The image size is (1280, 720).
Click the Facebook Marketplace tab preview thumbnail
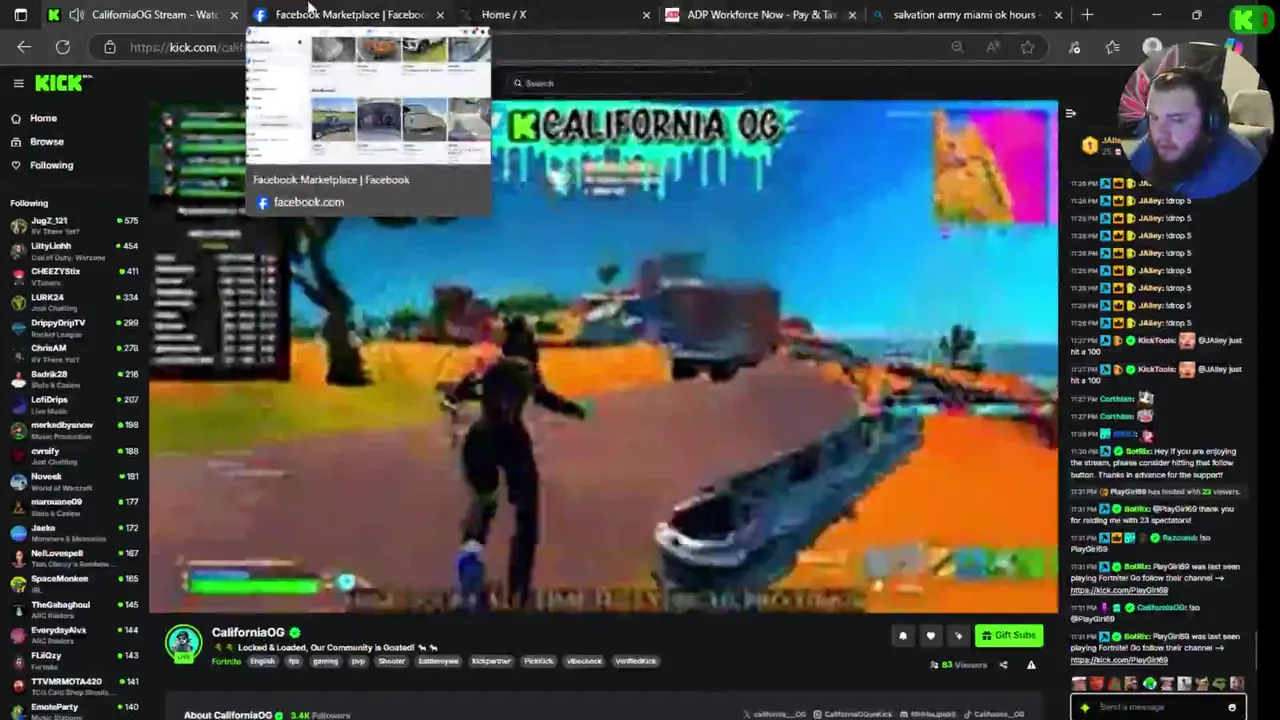click(x=369, y=93)
